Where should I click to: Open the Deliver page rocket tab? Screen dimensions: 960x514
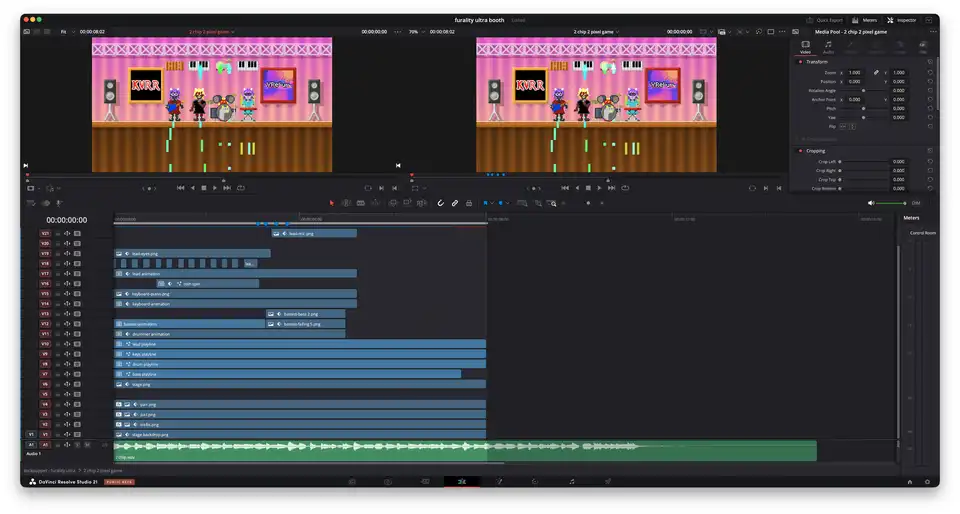click(608, 482)
